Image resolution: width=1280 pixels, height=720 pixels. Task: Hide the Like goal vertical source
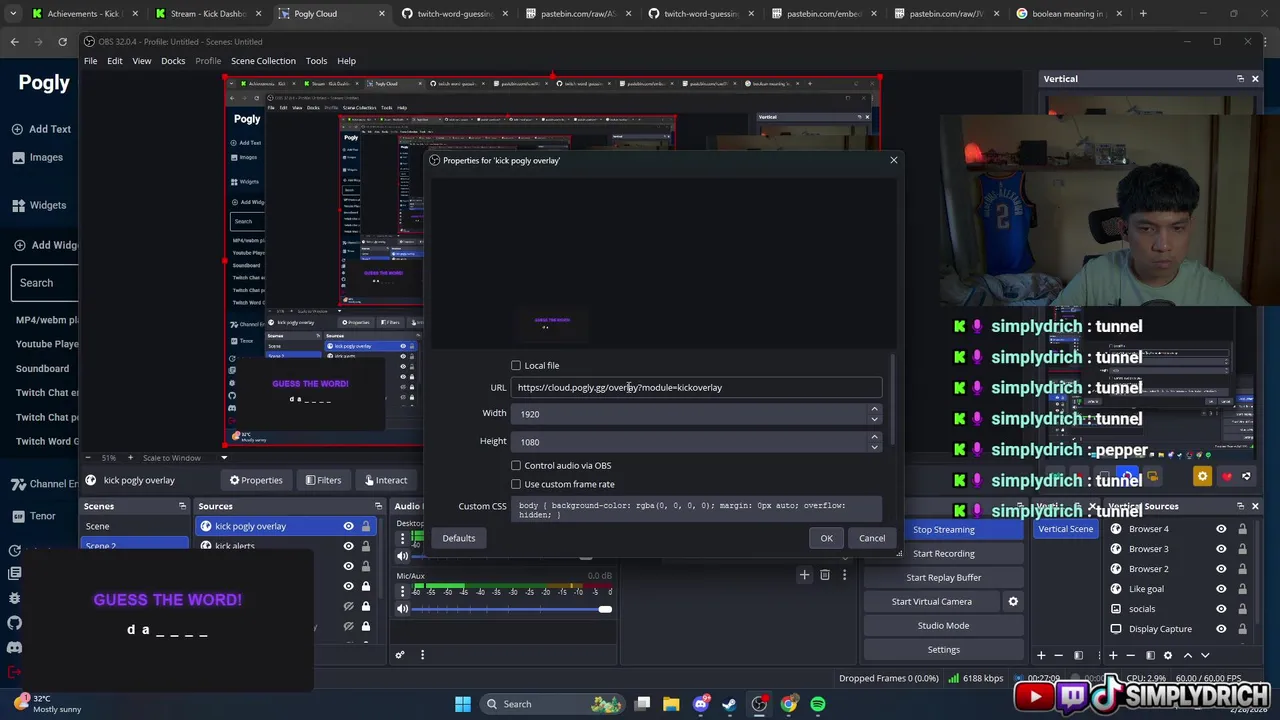1221,589
